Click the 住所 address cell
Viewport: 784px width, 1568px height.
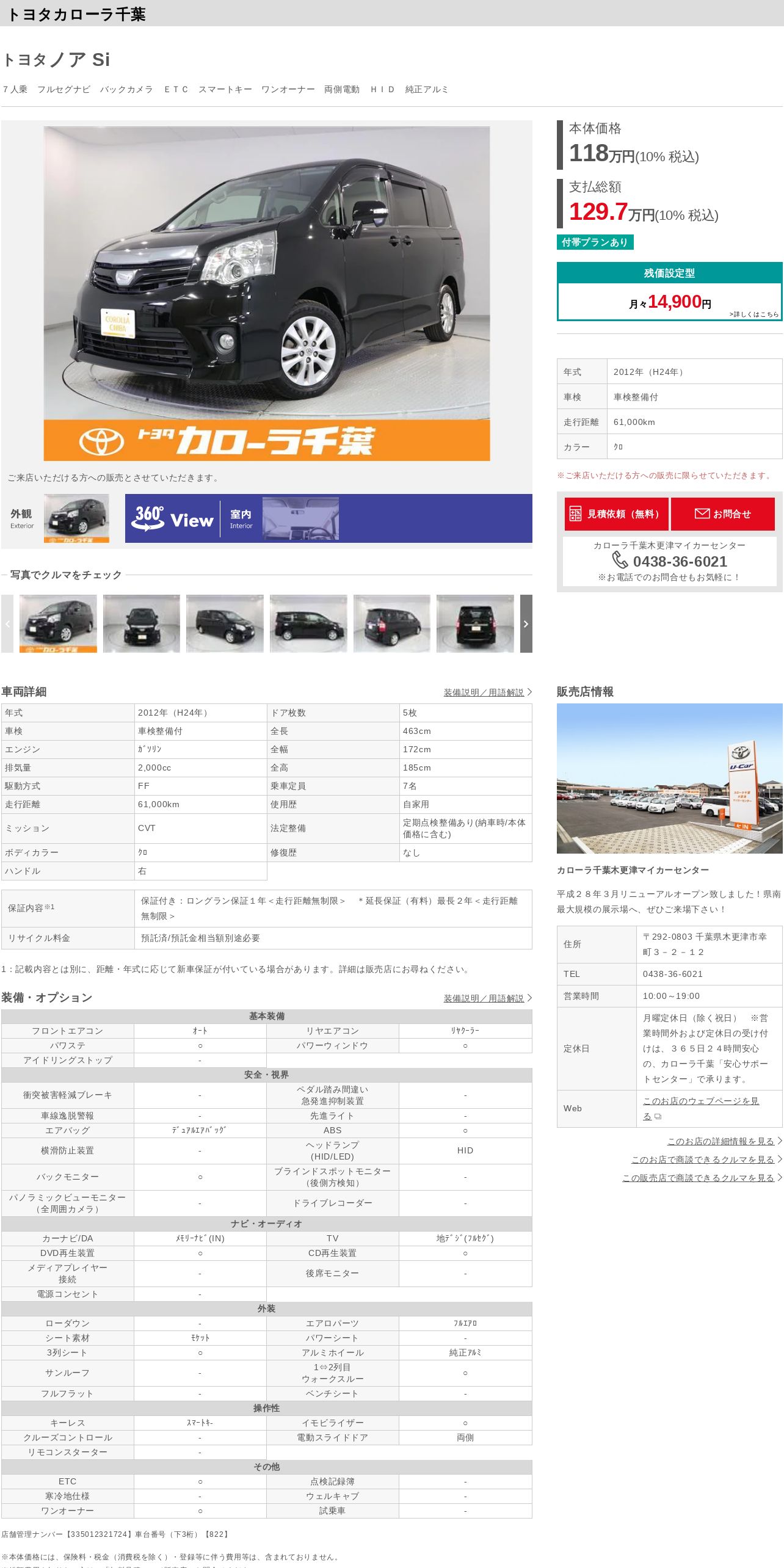[708, 944]
